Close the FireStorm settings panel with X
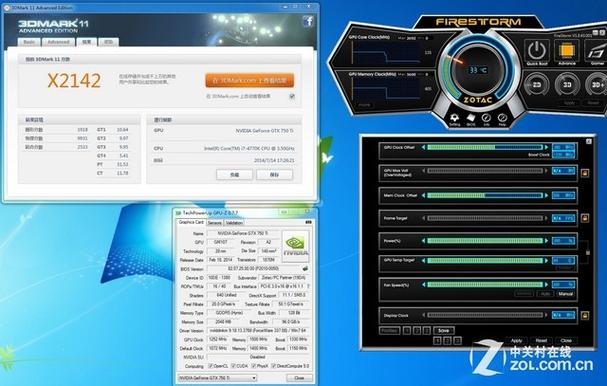 (588, 141)
